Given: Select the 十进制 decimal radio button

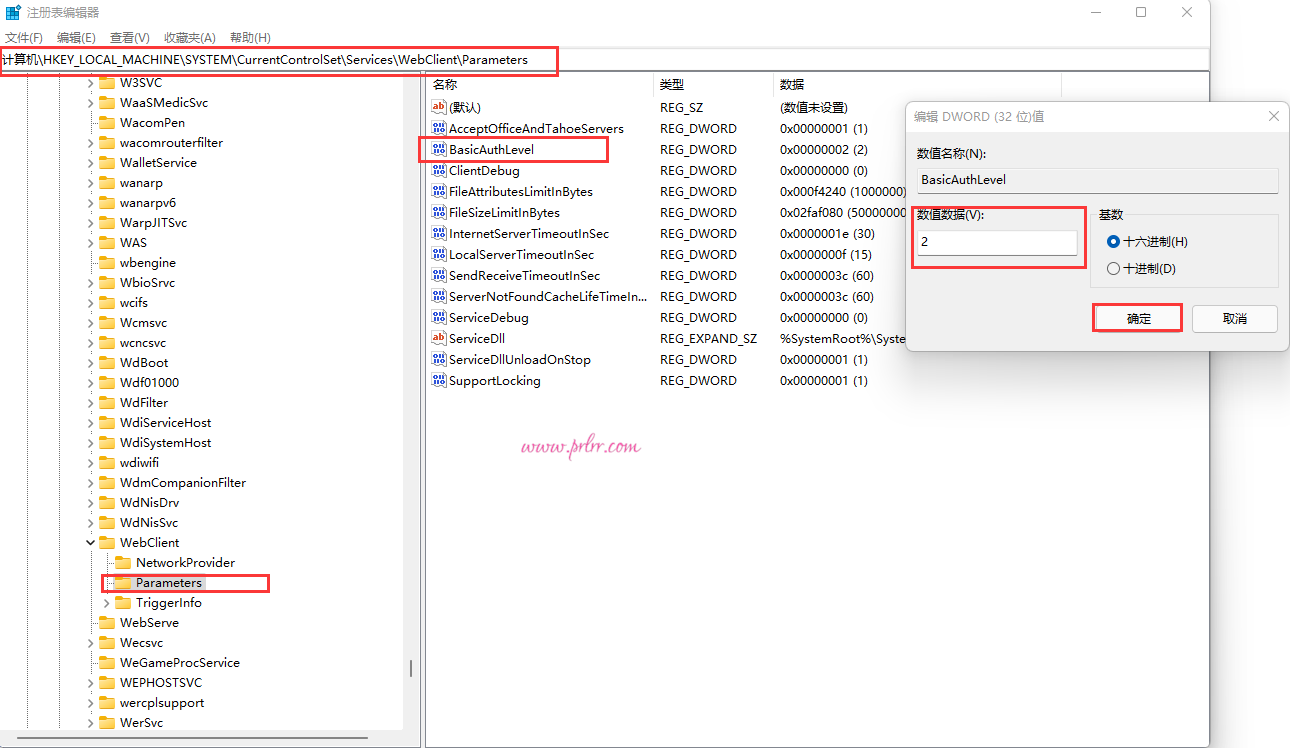Looking at the screenshot, I should [x=1113, y=269].
